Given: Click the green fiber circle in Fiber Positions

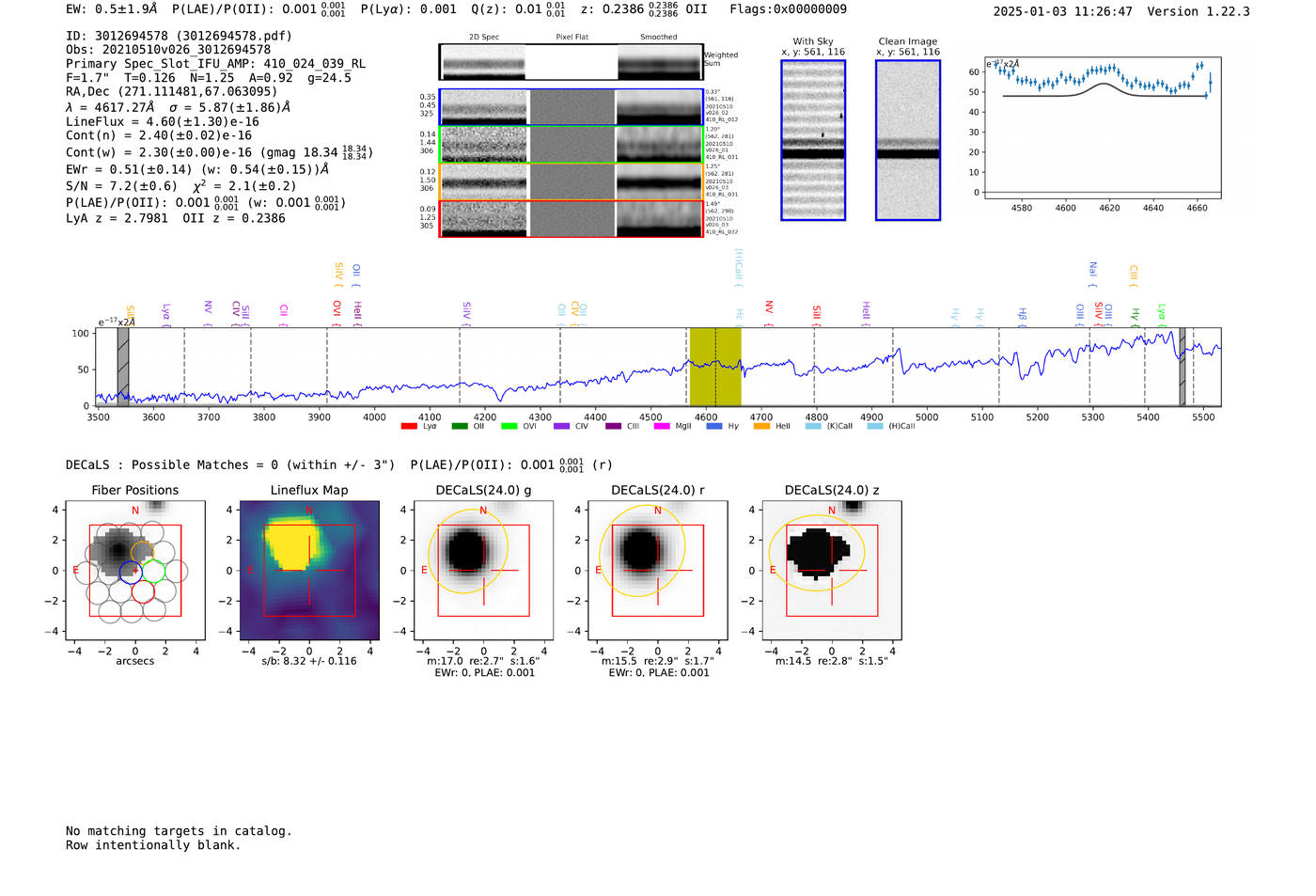Looking at the screenshot, I should [153, 571].
